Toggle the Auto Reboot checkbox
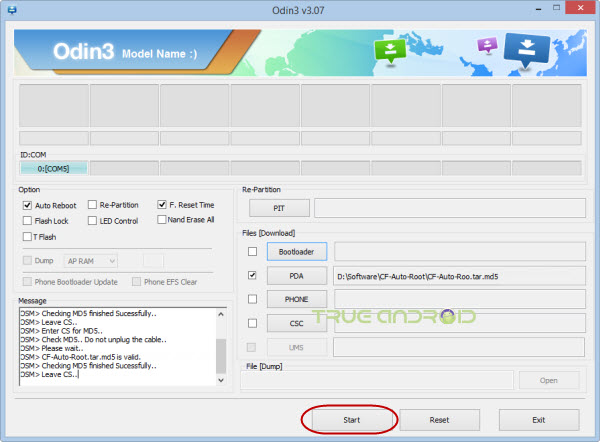The image size is (600, 442). point(27,206)
